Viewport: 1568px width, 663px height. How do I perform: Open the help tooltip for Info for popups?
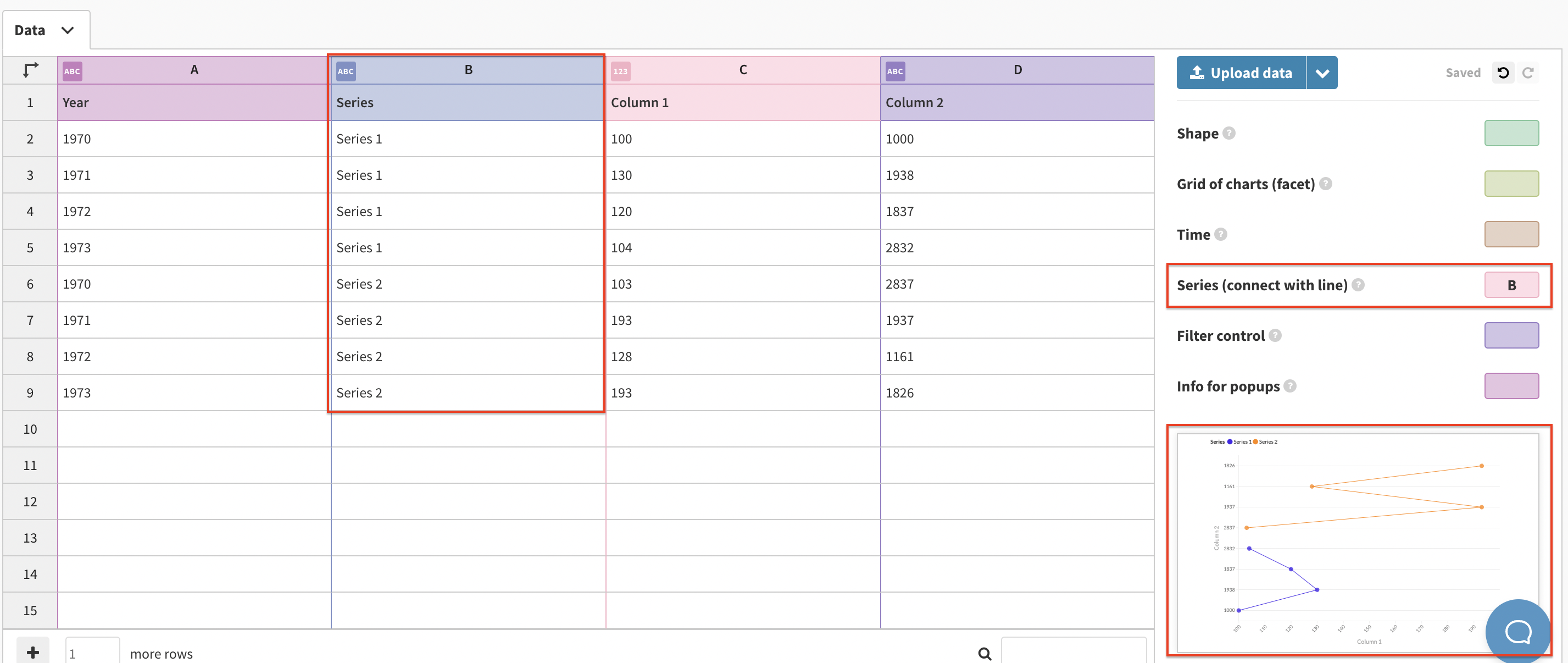(1290, 386)
